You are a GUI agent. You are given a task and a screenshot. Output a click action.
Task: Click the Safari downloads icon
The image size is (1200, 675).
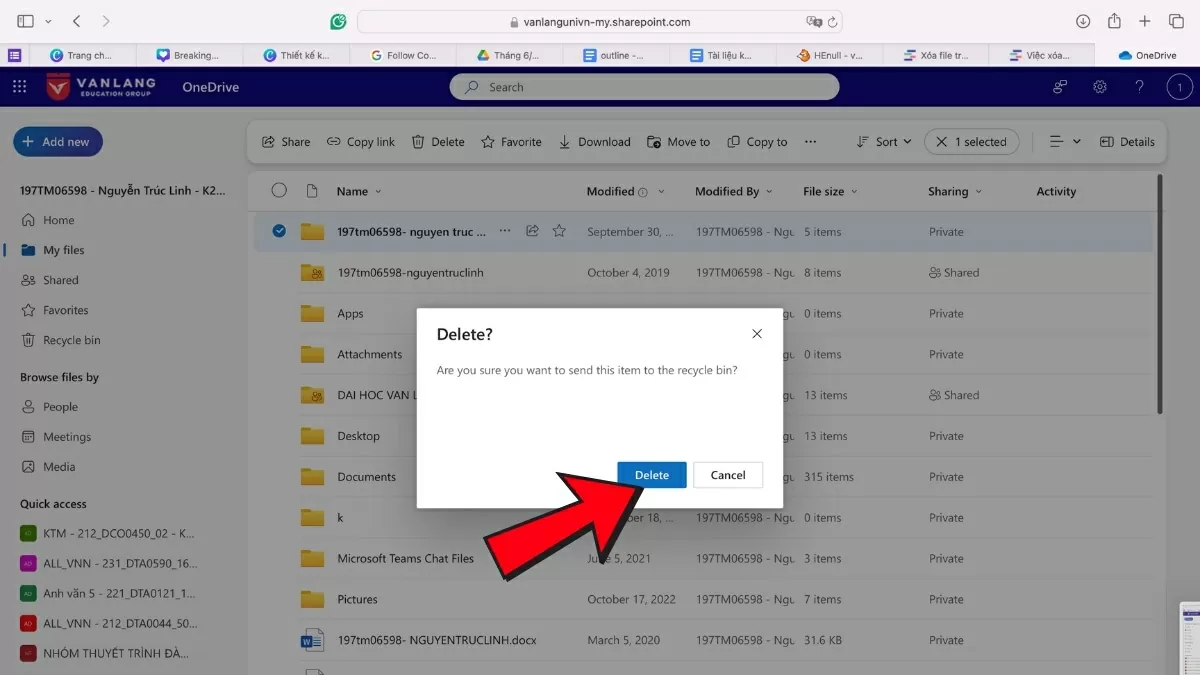pyautogui.click(x=1083, y=21)
